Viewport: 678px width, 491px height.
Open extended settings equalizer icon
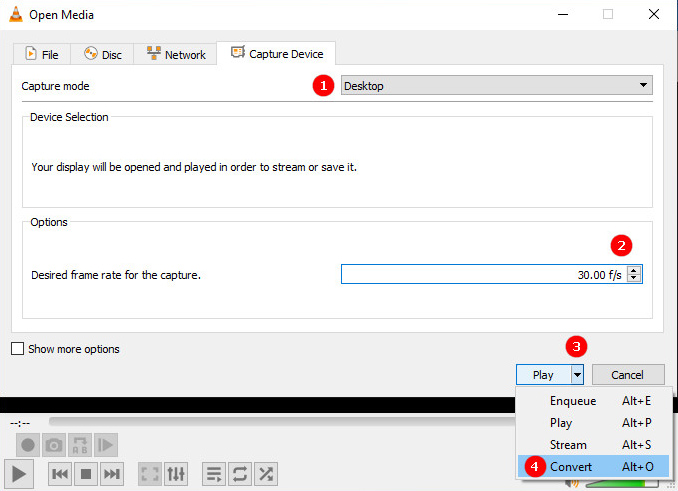(176, 474)
